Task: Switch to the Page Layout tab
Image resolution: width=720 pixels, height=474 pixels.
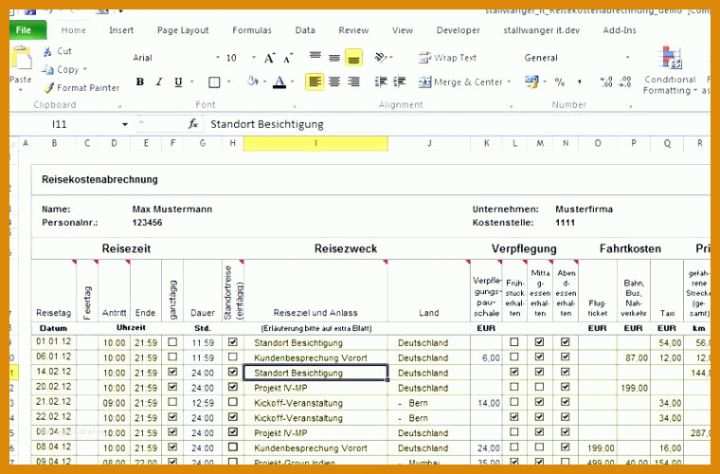Action: [183, 30]
